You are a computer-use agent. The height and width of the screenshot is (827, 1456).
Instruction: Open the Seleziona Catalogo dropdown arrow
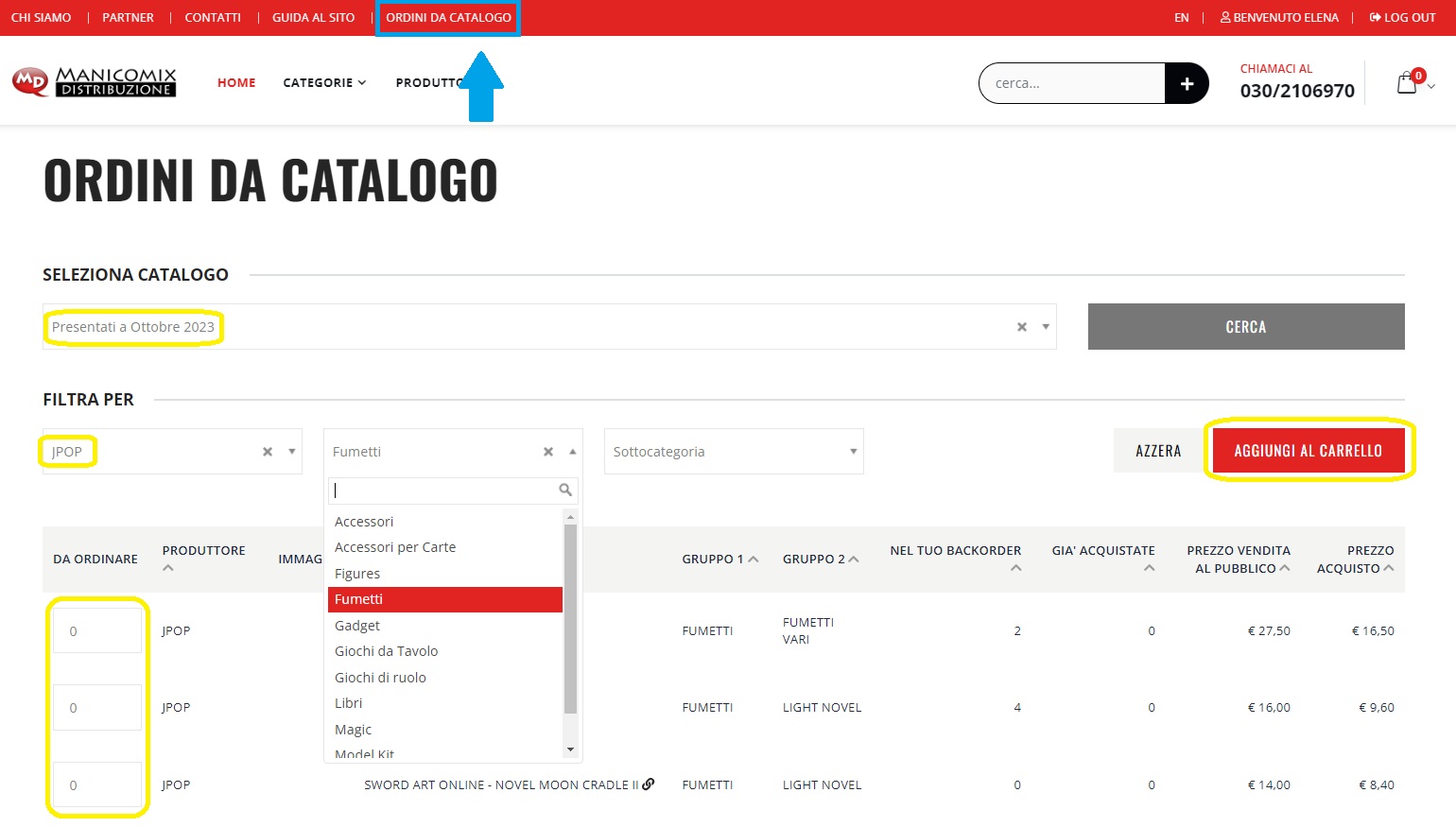[x=1046, y=327]
